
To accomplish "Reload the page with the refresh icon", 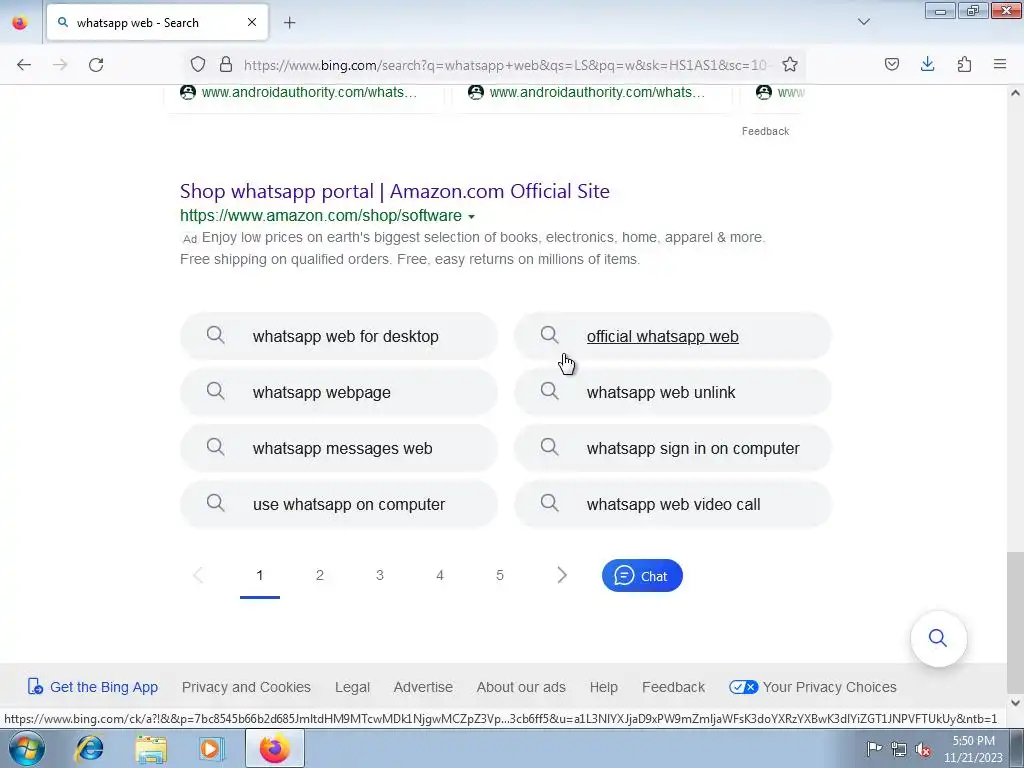I will click(x=96, y=65).
